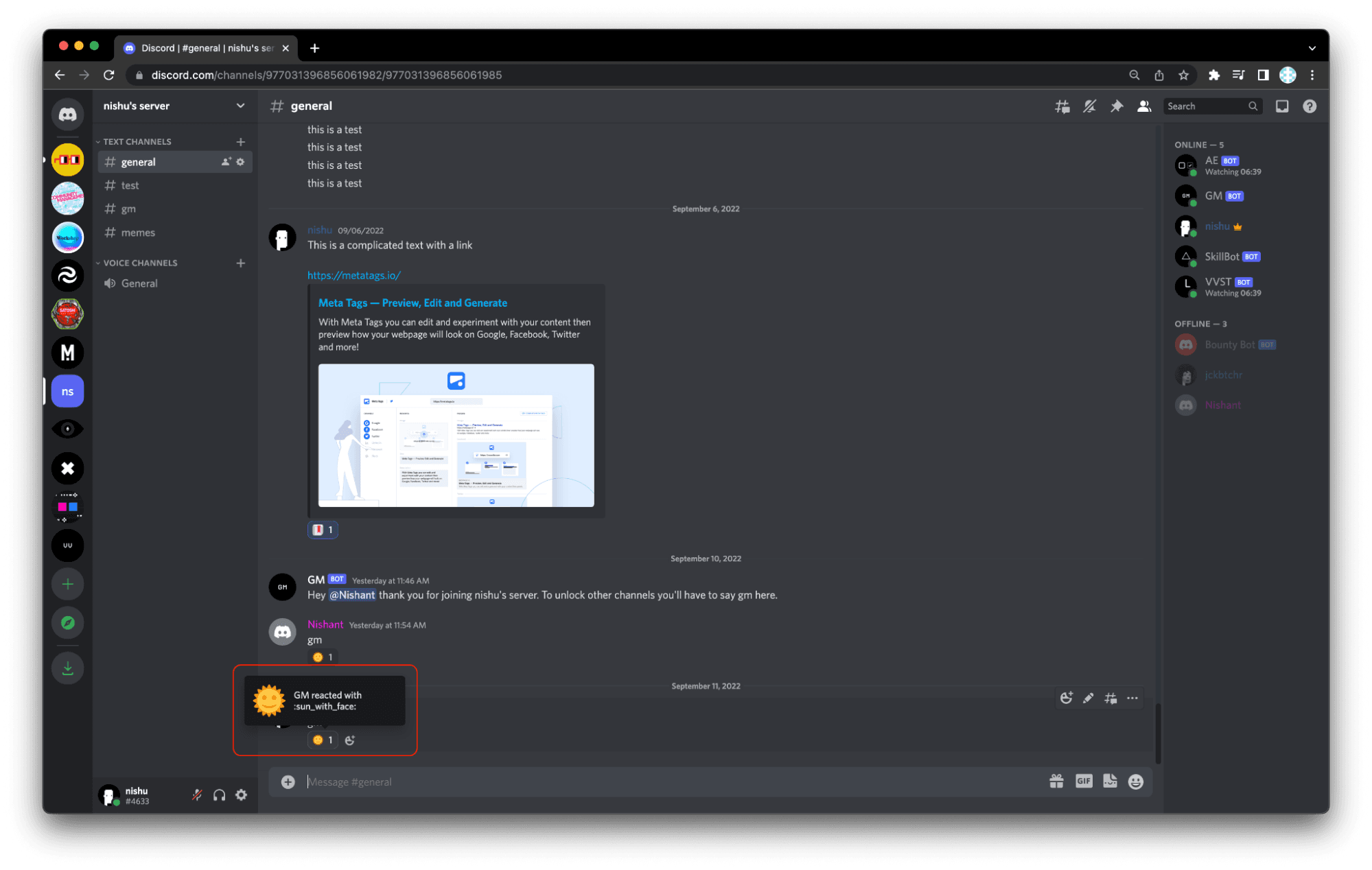Open the https://metatags.io/ link
This screenshot has width=1372, height=870.
click(353, 275)
